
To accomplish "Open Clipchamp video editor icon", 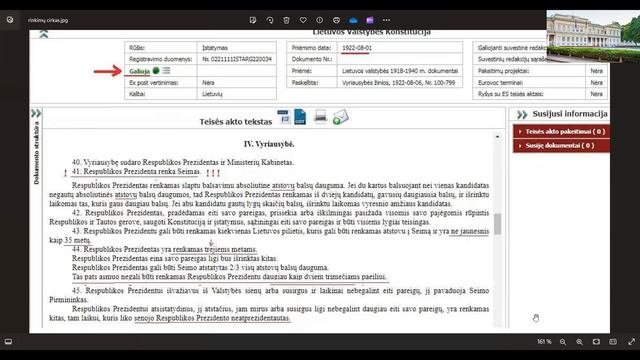I will click(370, 20).
